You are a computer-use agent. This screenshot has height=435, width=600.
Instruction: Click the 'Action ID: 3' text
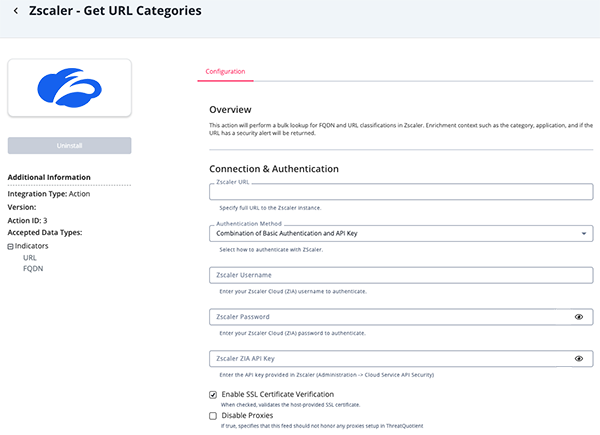point(28,220)
